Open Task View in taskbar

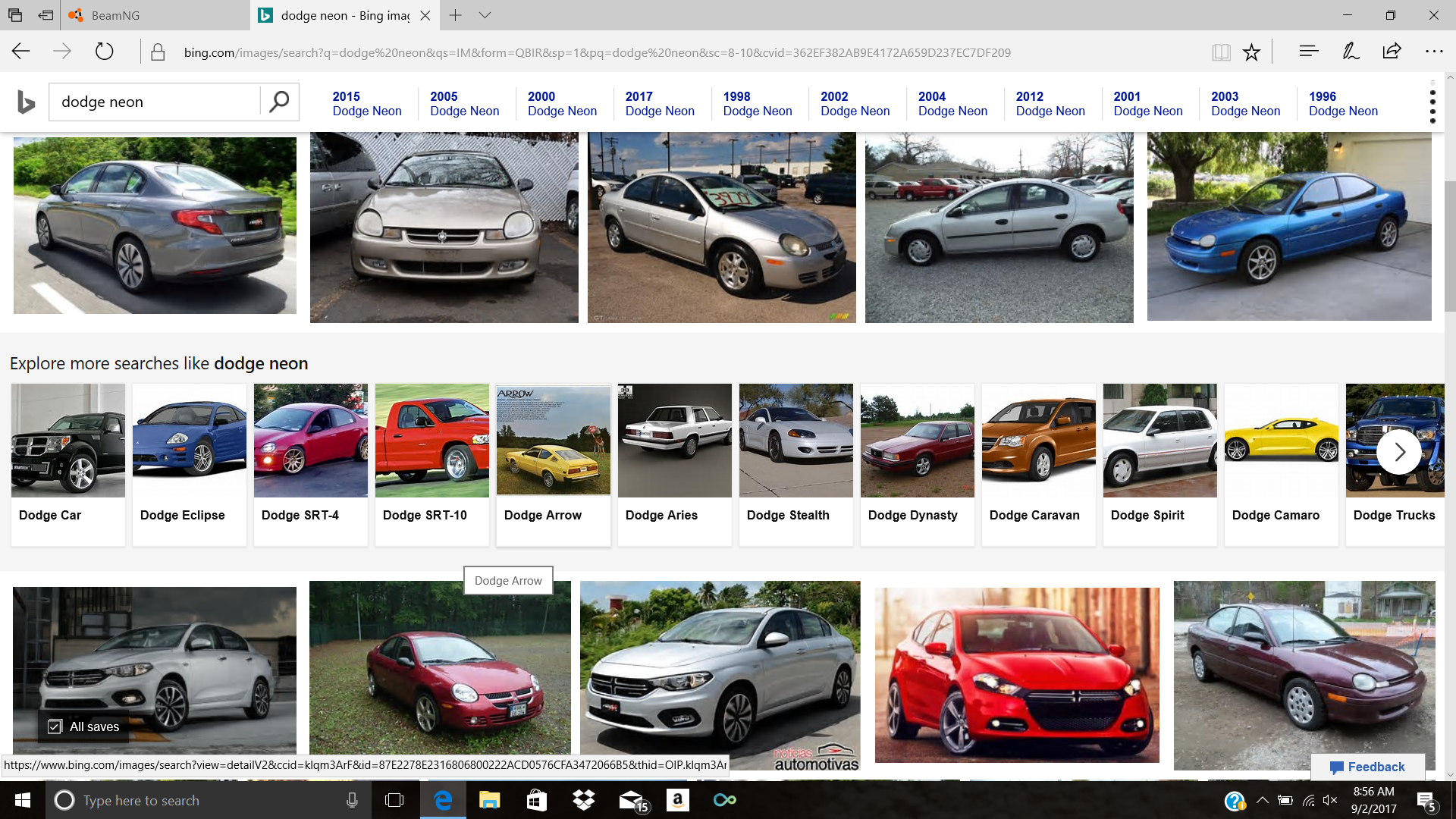pos(394,800)
